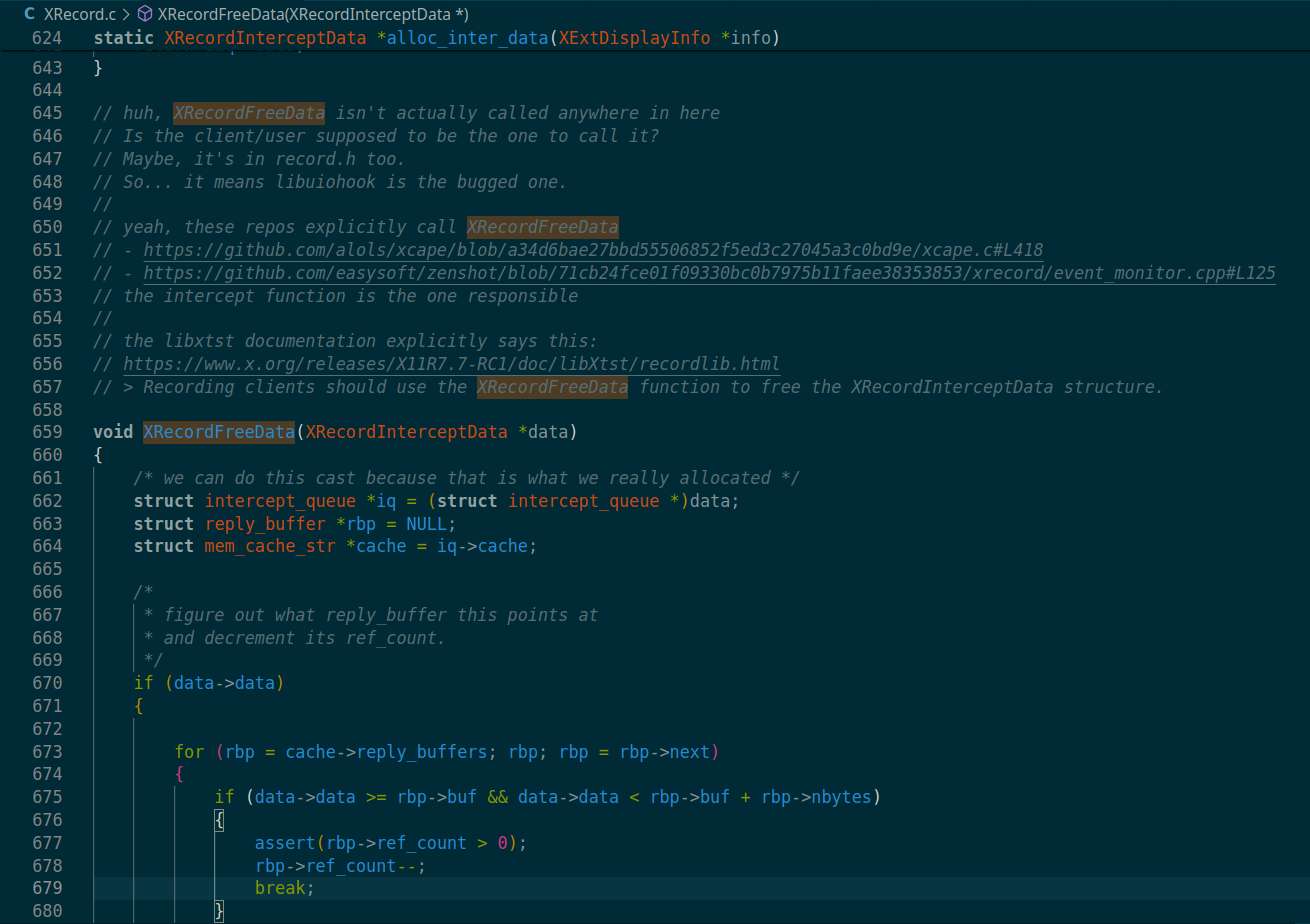This screenshot has height=924, width=1310.
Task: Open the x.org recordlib.html link
Action: 452,364
